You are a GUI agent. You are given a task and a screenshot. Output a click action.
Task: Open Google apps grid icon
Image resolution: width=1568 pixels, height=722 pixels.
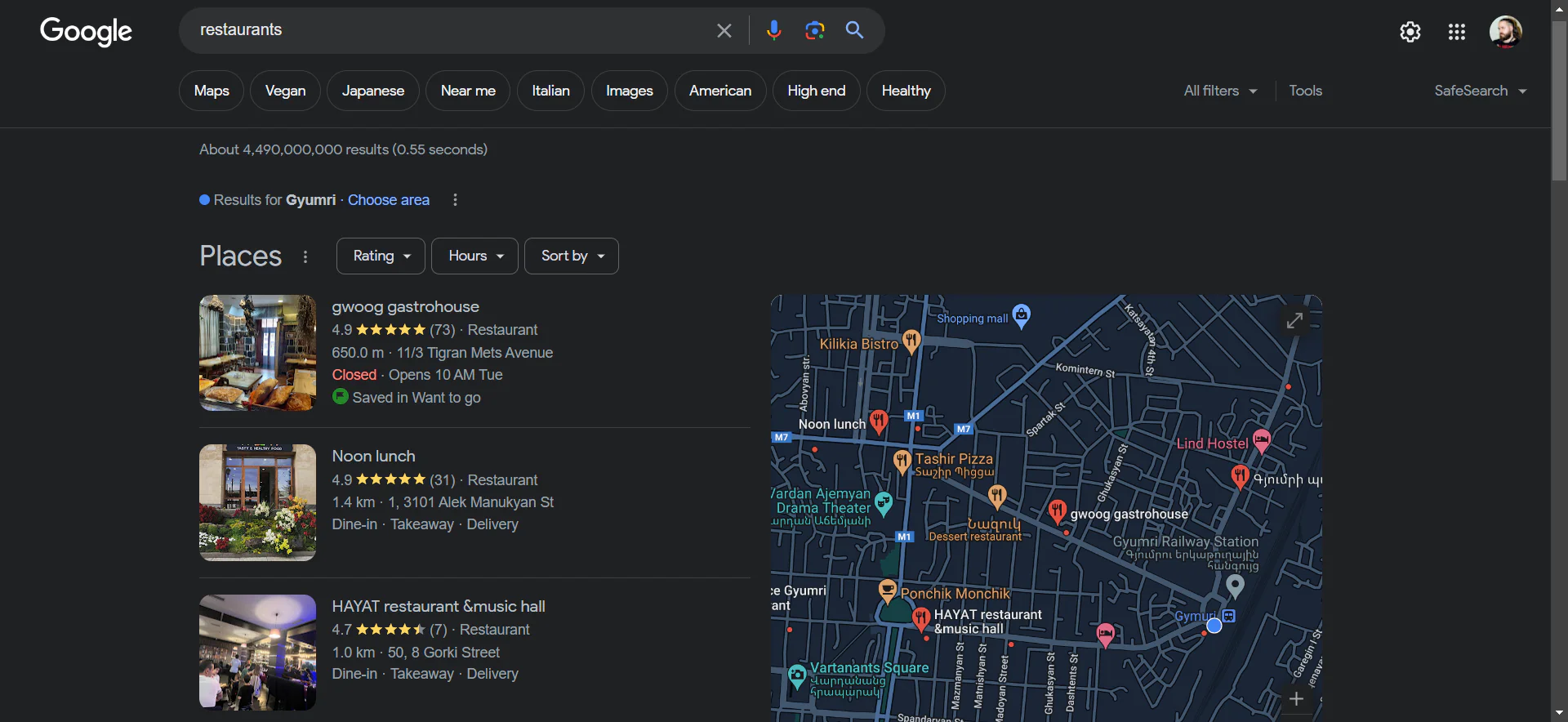click(1457, 32)
